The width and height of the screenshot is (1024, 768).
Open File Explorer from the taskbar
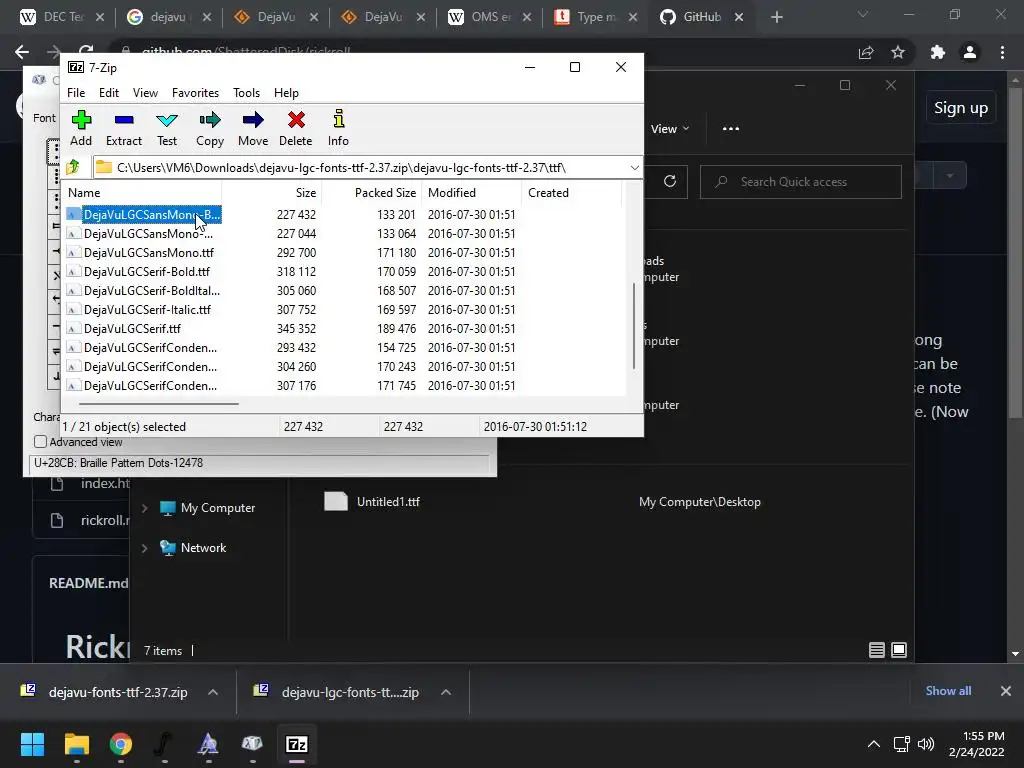pos(76,744)
